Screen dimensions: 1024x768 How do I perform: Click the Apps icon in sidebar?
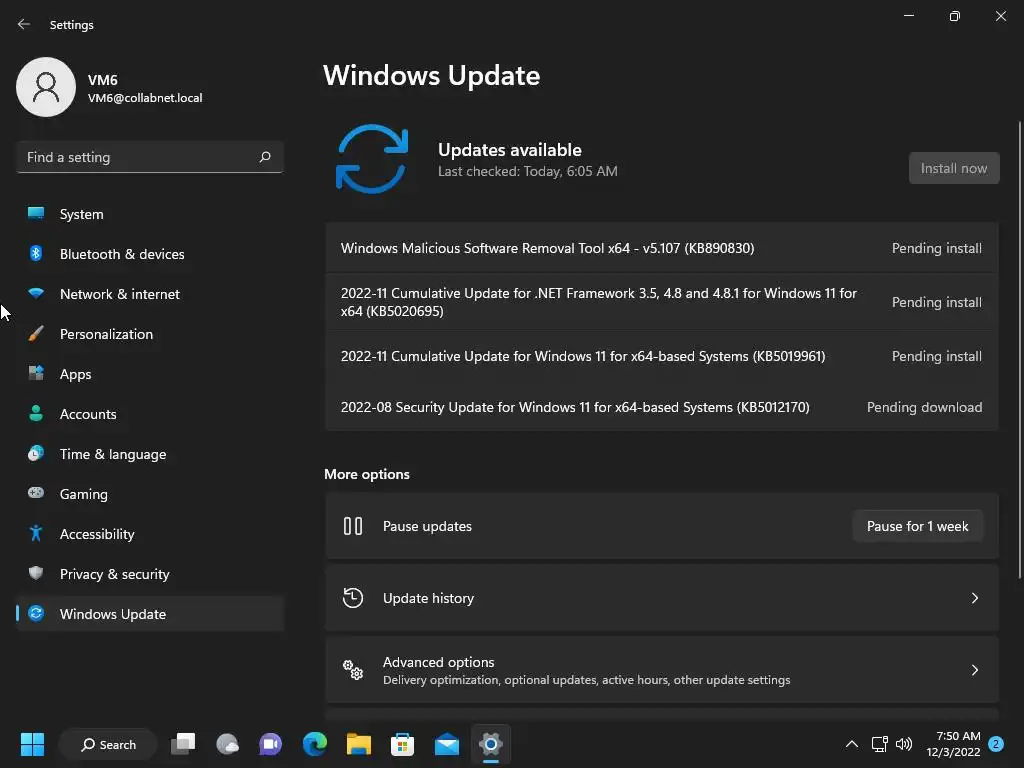(x=36, y=374)
